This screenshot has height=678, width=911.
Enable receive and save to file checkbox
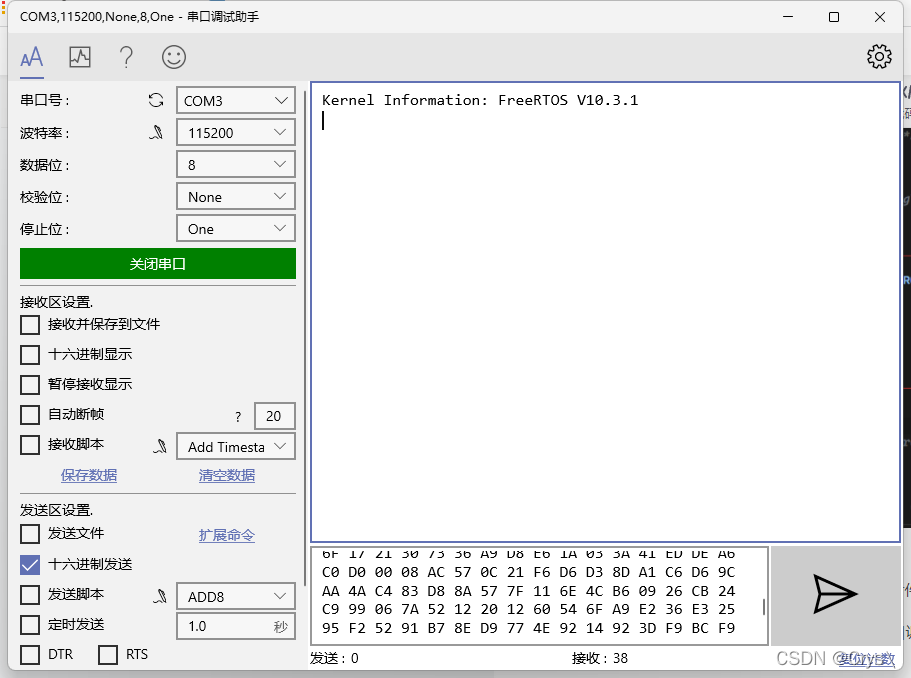[x=30, y=325]
